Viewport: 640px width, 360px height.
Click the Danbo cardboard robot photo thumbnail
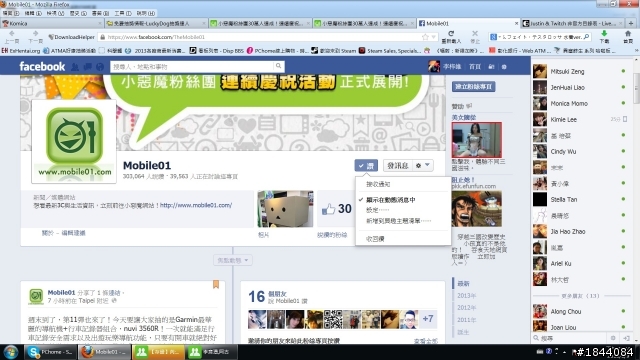click(x=285, y=209)
